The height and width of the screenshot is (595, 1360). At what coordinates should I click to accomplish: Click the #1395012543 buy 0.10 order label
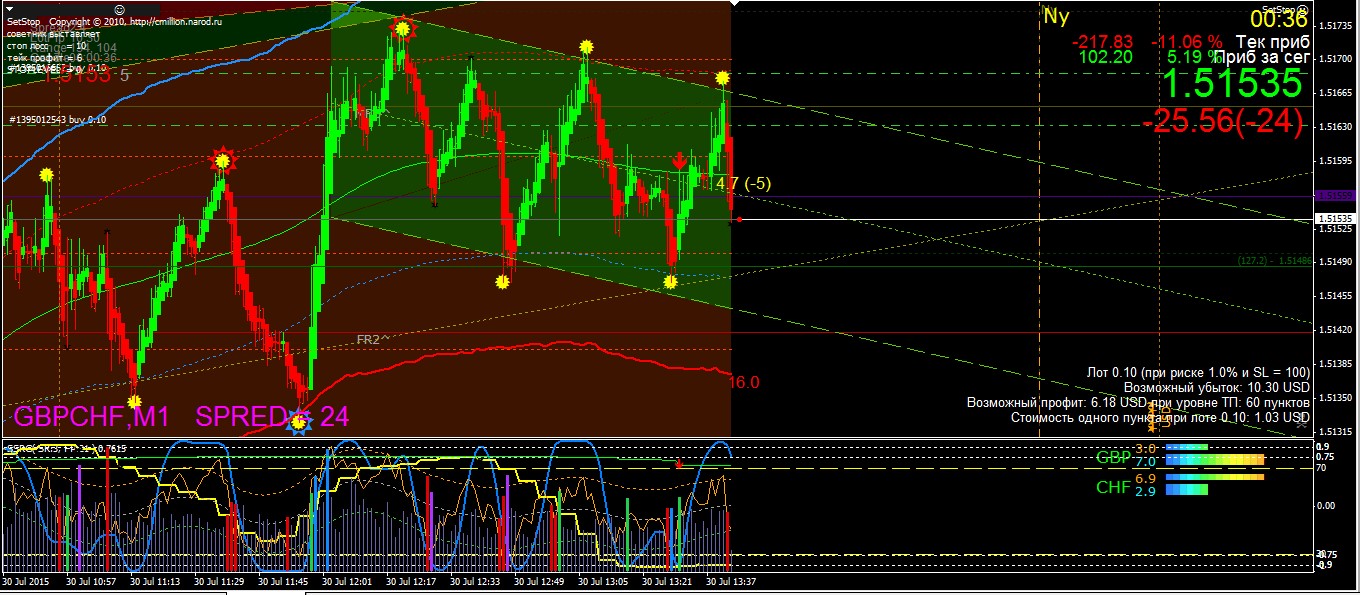pos(58,120)
